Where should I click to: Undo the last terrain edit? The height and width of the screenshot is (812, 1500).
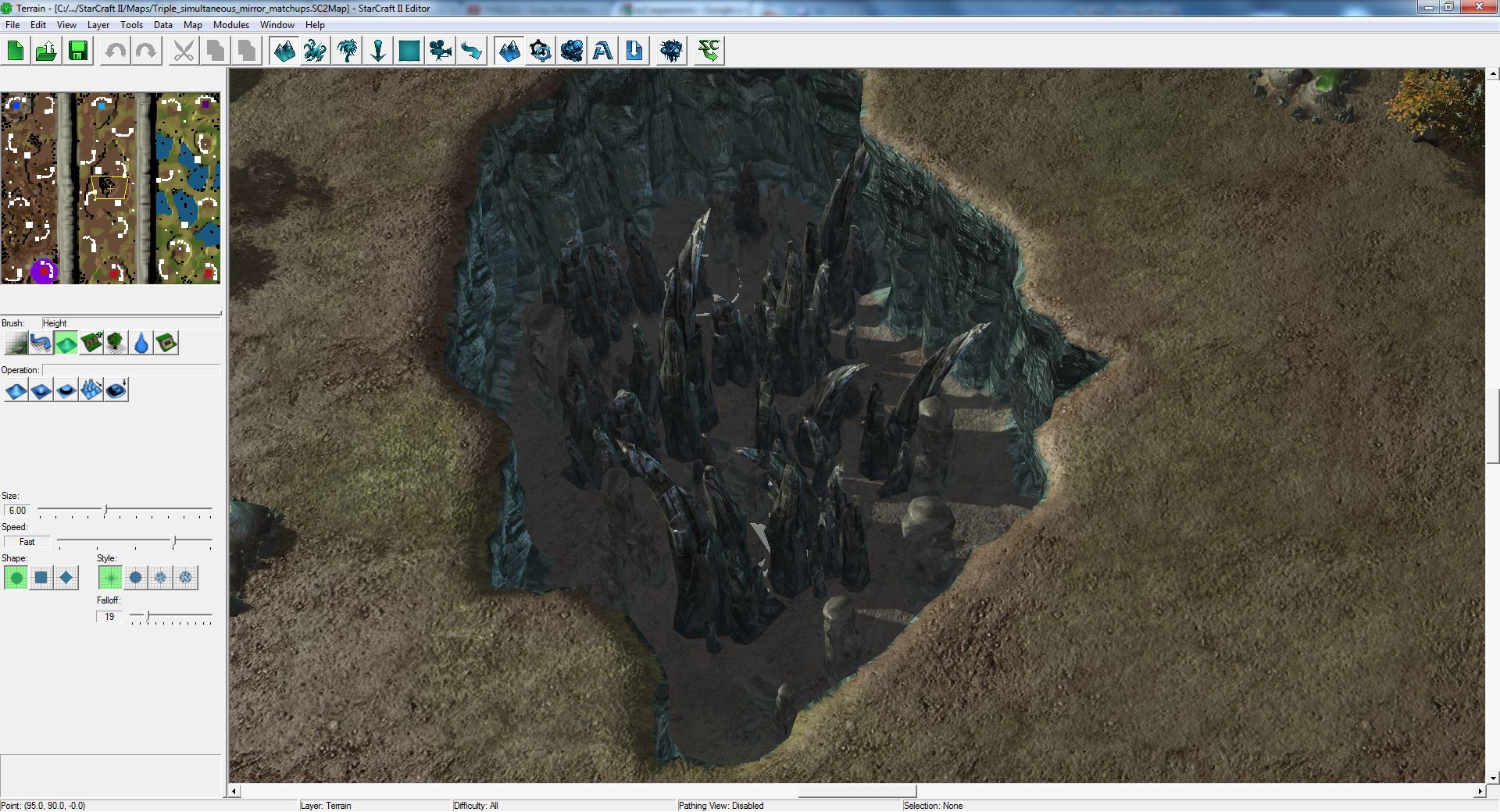tap(116, 52)
